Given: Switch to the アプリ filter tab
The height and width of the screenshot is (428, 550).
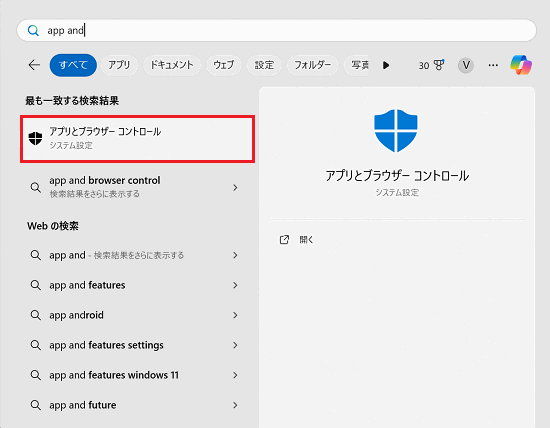Looking at the screenshot, I should (119, 65).
